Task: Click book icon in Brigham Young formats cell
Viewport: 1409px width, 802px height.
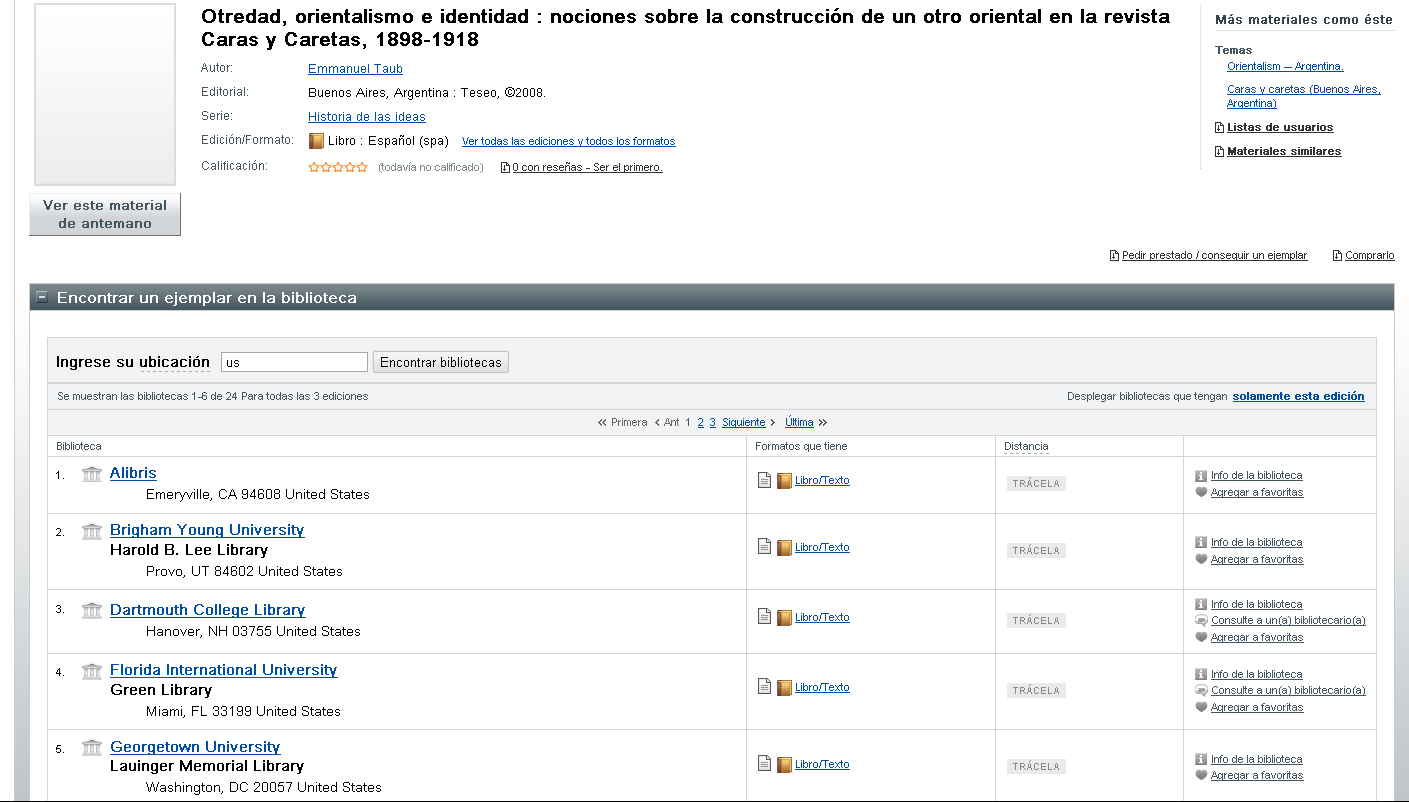Action: [784, 548]
